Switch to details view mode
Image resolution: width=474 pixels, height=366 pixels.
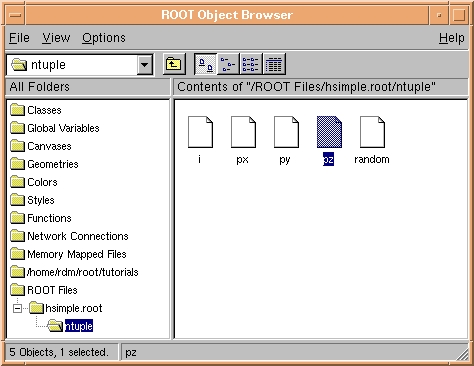point(274,64)
